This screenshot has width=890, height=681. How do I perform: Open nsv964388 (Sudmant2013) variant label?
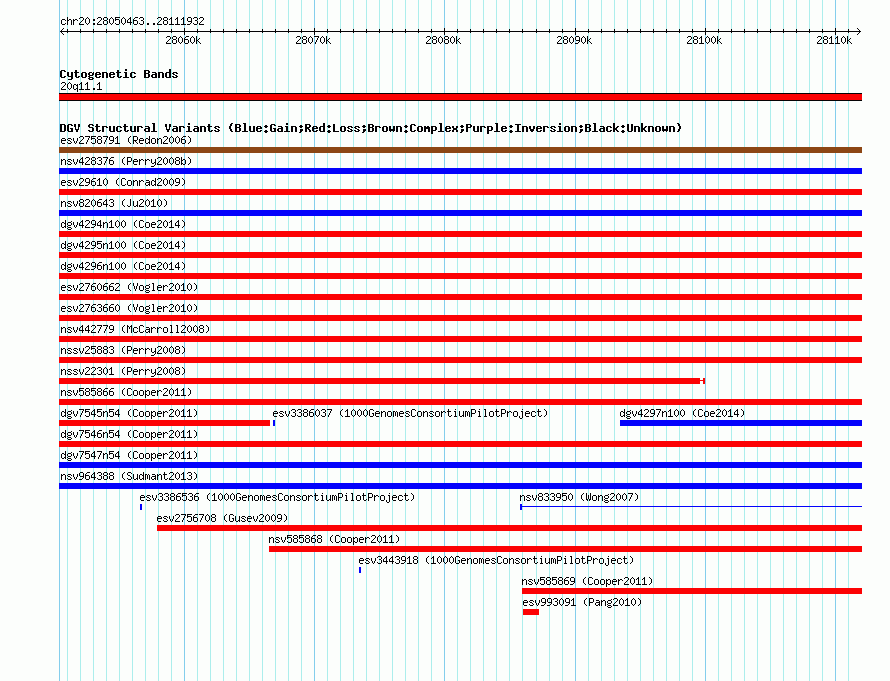[x=129, y=476]
